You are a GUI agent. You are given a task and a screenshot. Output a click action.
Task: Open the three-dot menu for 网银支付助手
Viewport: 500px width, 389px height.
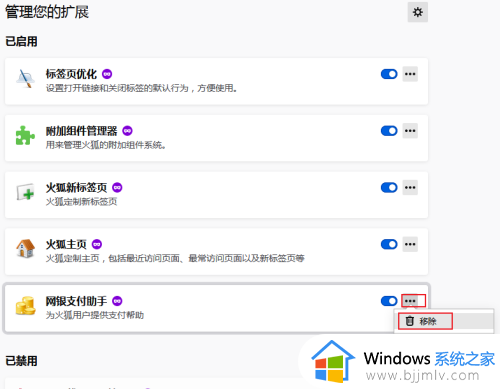[410, 301]
